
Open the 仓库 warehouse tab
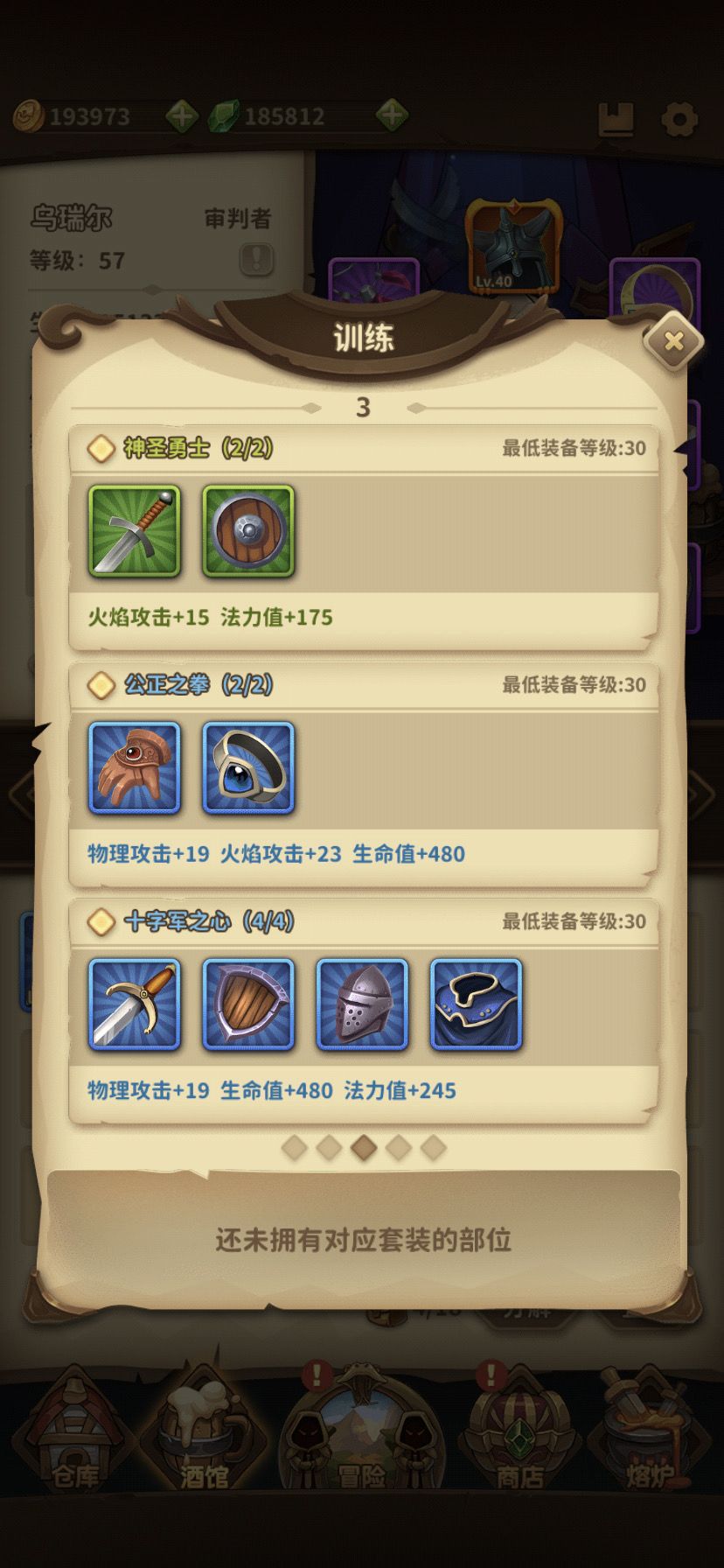pyautogui.click(x=75, y=1433)
